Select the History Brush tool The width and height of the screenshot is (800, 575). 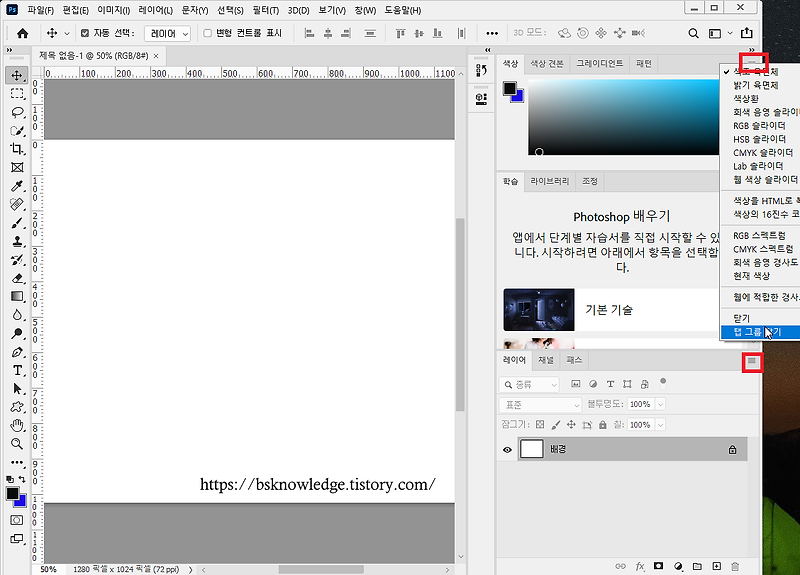(x=17, y=260)
